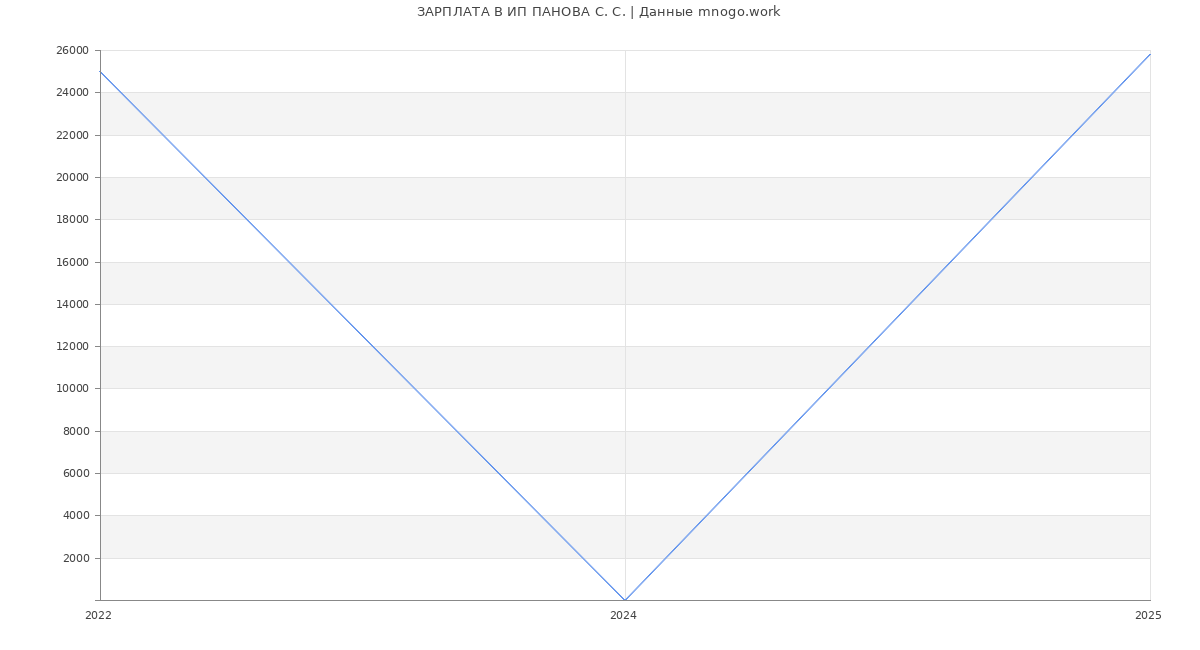The image size is (1200, 650).
Task: Click the 24000 y-axis label
Action: click(x=72, y=93)
